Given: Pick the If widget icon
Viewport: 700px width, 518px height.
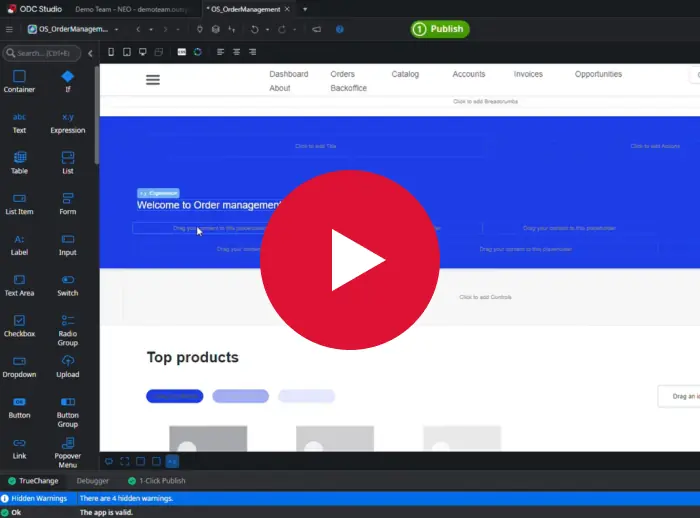Looking at the screenshot, I should [67, 81].
